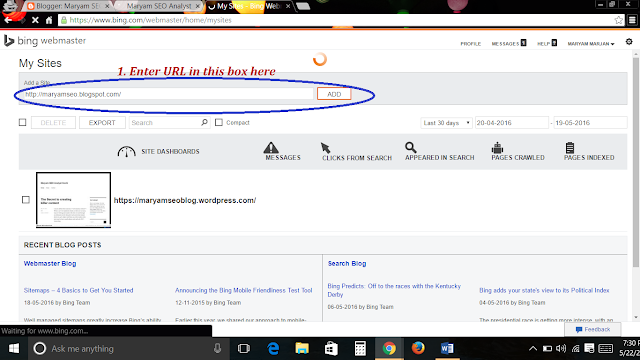Open File Explorer from the taskbar
This screenshot has width=640, height=360.
302,349
